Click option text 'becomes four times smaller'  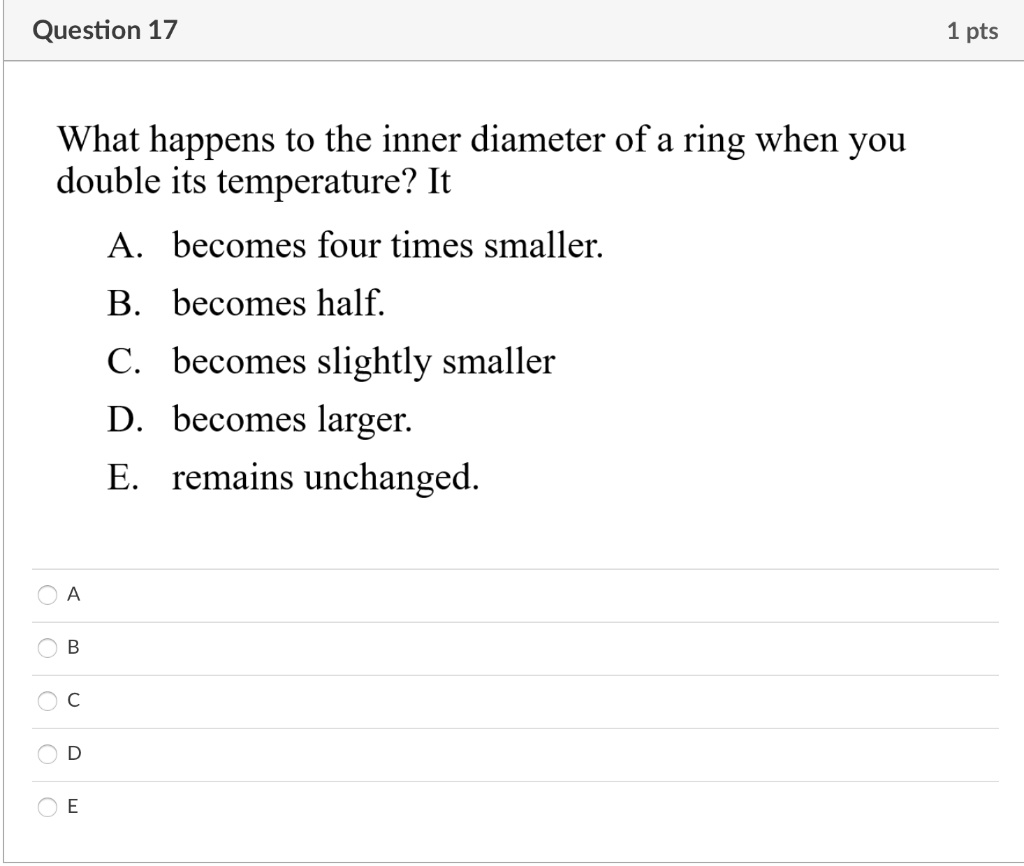[x=388, y=246]
